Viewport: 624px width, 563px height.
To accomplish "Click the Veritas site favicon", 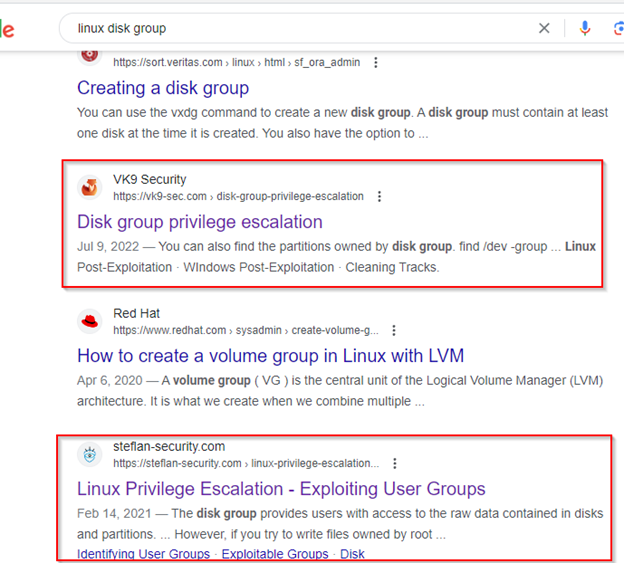I will pos(90,56).
